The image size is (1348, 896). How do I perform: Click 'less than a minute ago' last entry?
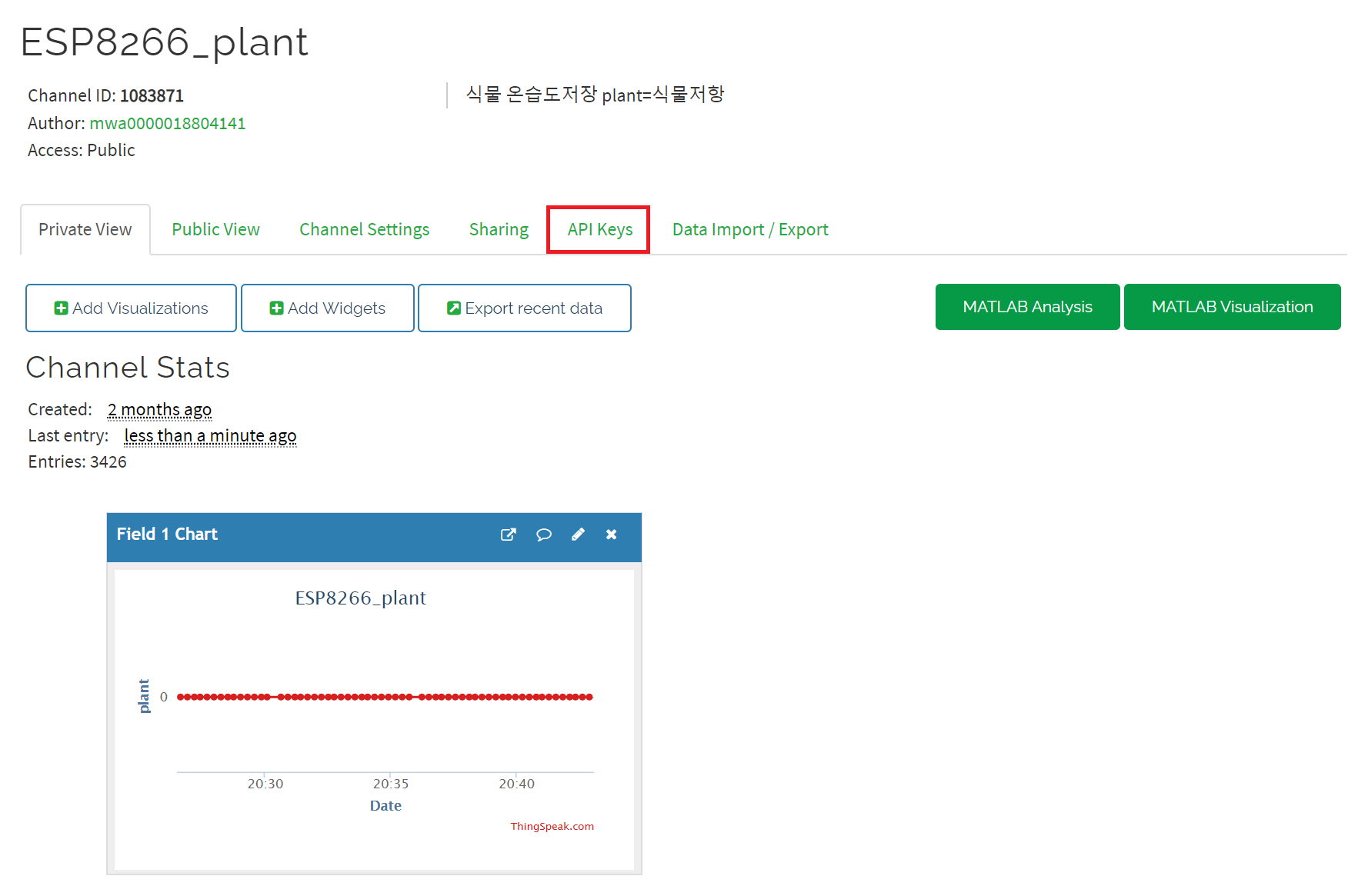click(210, 436)
